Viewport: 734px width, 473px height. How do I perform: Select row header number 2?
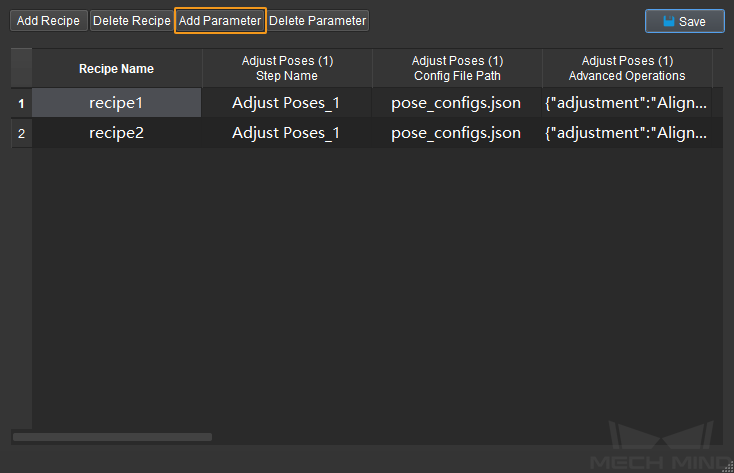point(22,133)
